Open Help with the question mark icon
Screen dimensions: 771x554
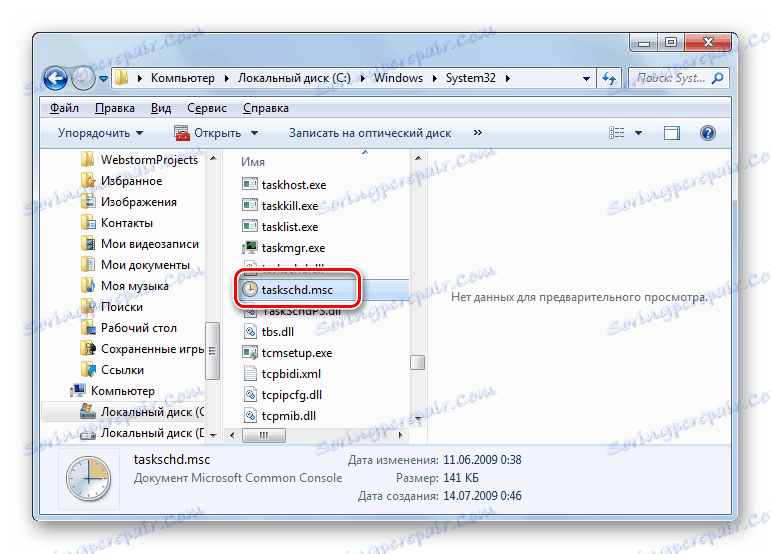point(708,133)
